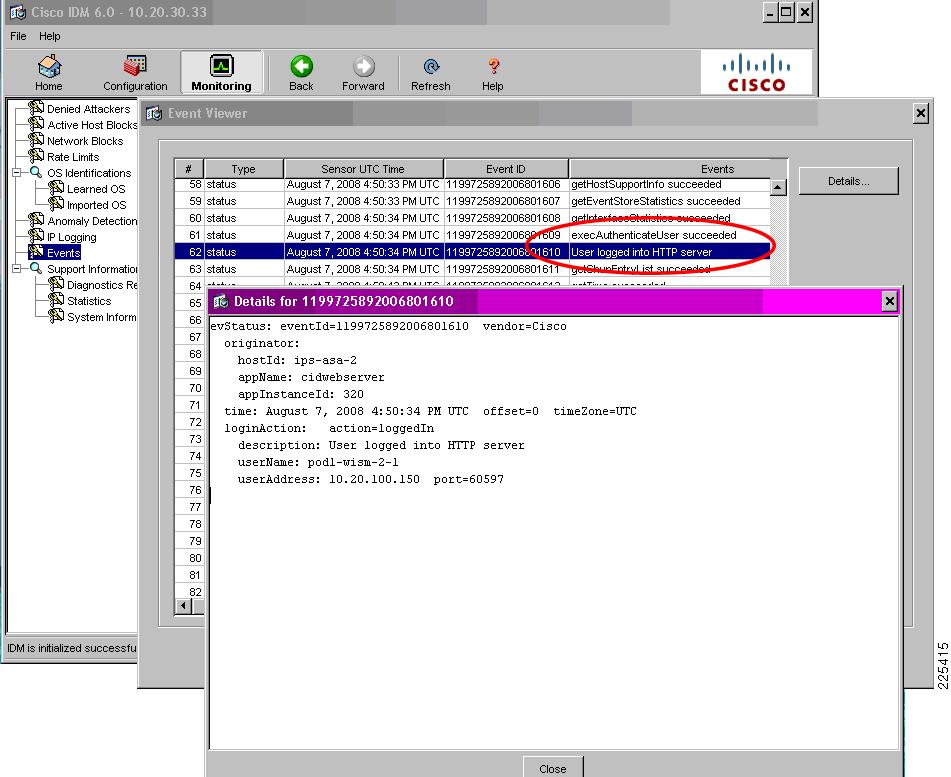This screenshot has width=951, height=777.
Task: Close the Event Viewer window
Action: point(921,113)
